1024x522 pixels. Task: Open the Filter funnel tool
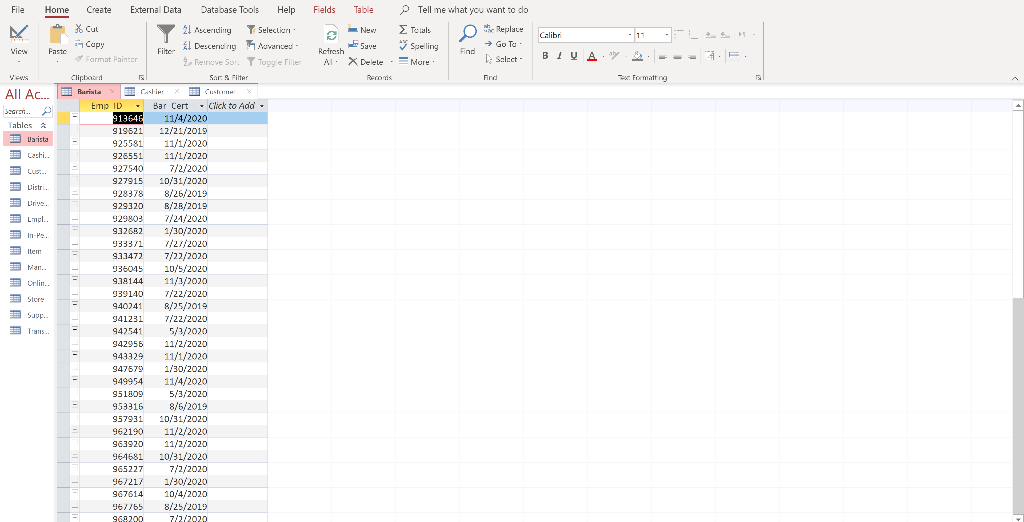pos(166,41)
